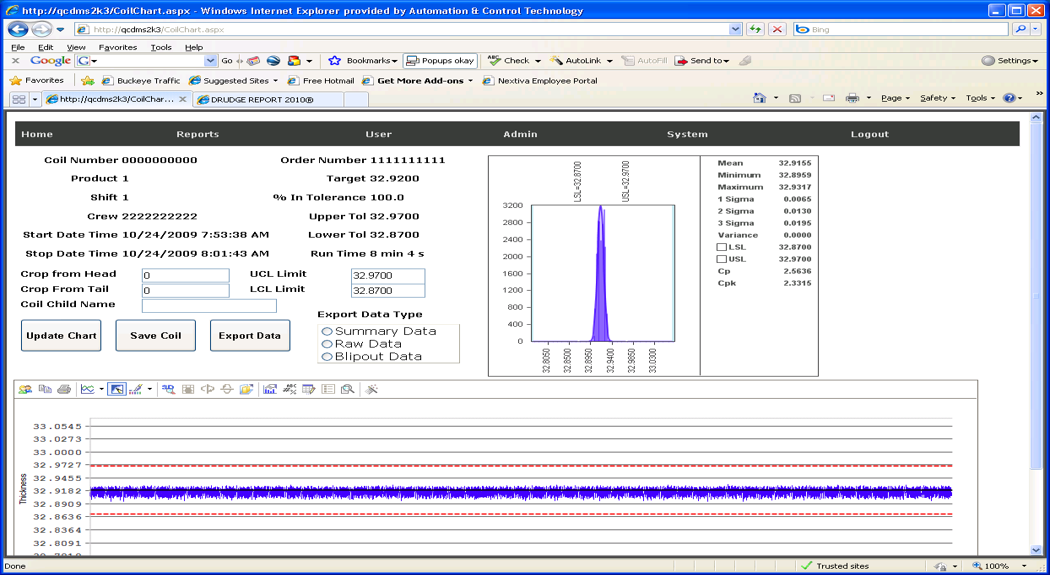
Task: Open the chart gallery type dropdown arrow
Action: click(101, 389)
